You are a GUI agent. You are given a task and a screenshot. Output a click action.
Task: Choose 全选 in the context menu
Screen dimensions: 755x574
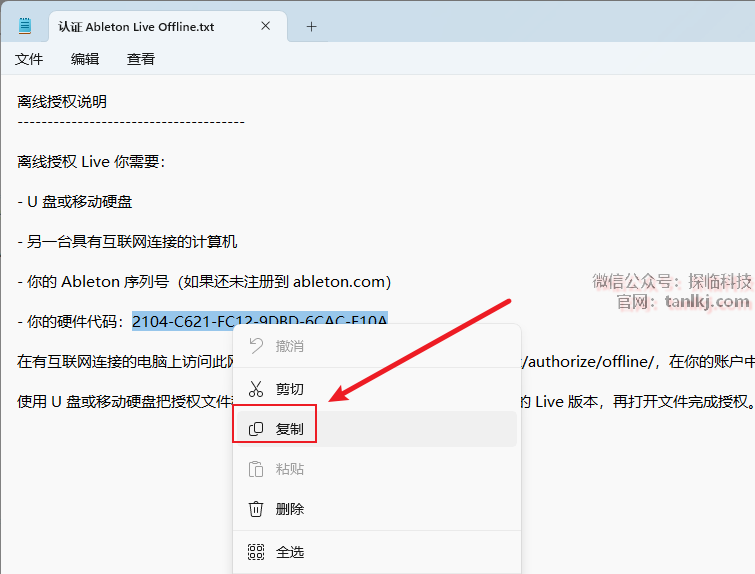377,552
